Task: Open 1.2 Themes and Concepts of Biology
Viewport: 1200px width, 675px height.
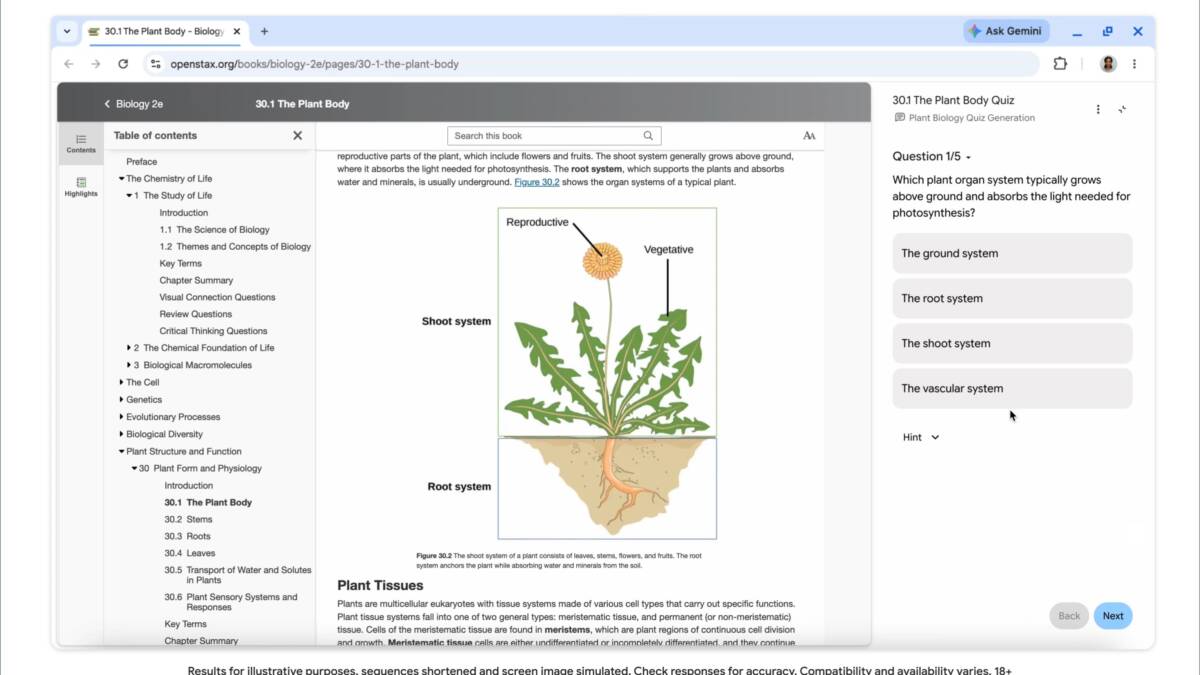Action: pos(235,246)
